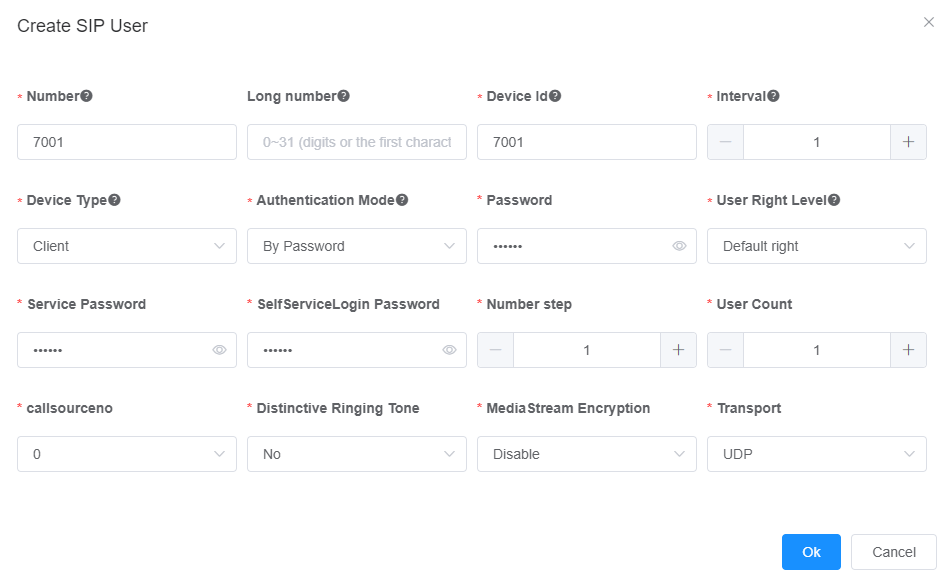
Task: Expand the Authentication Mode dropdown
Action: click(x=357, y=246)
